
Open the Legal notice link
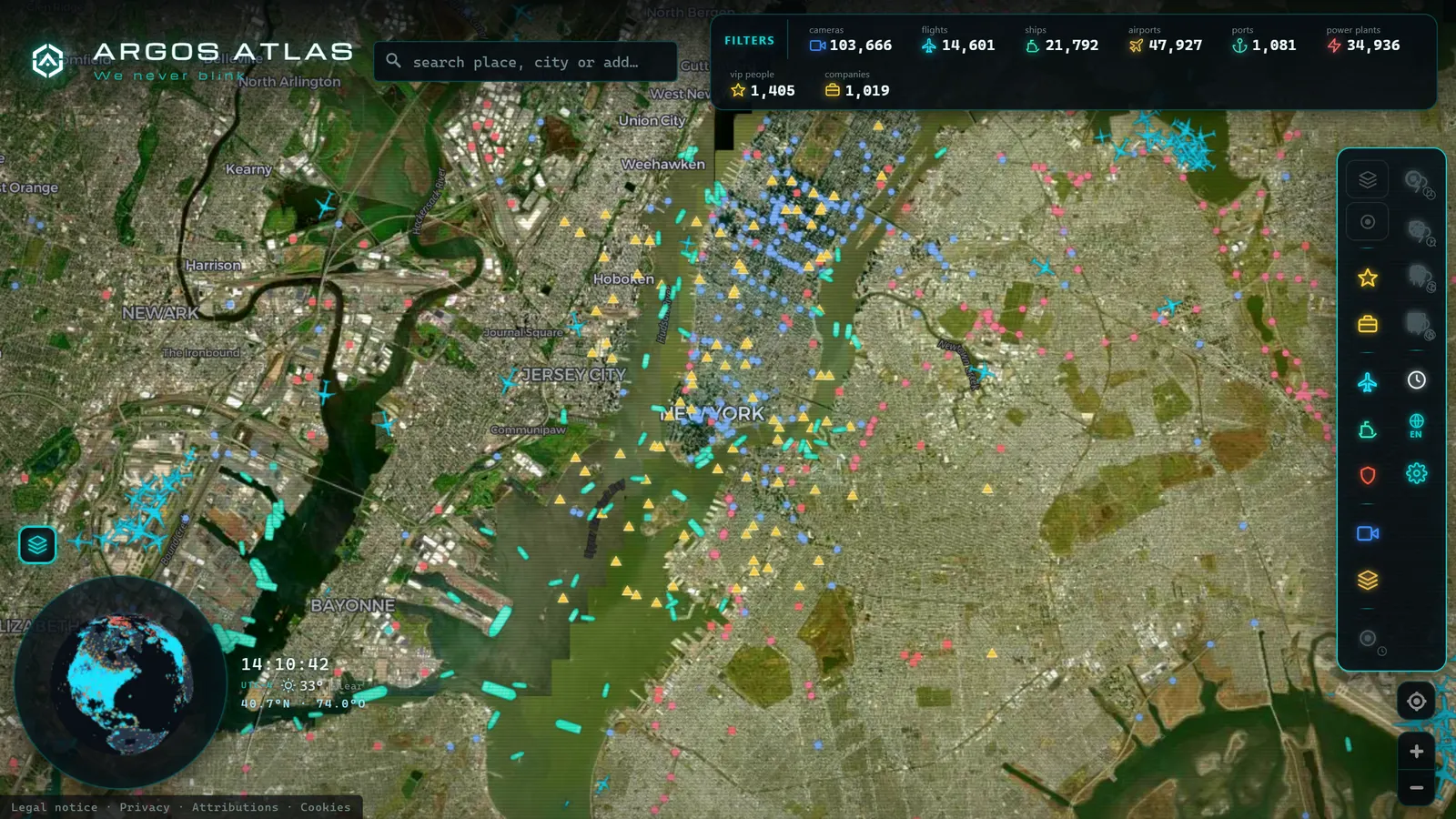click(x=55, y=807)
